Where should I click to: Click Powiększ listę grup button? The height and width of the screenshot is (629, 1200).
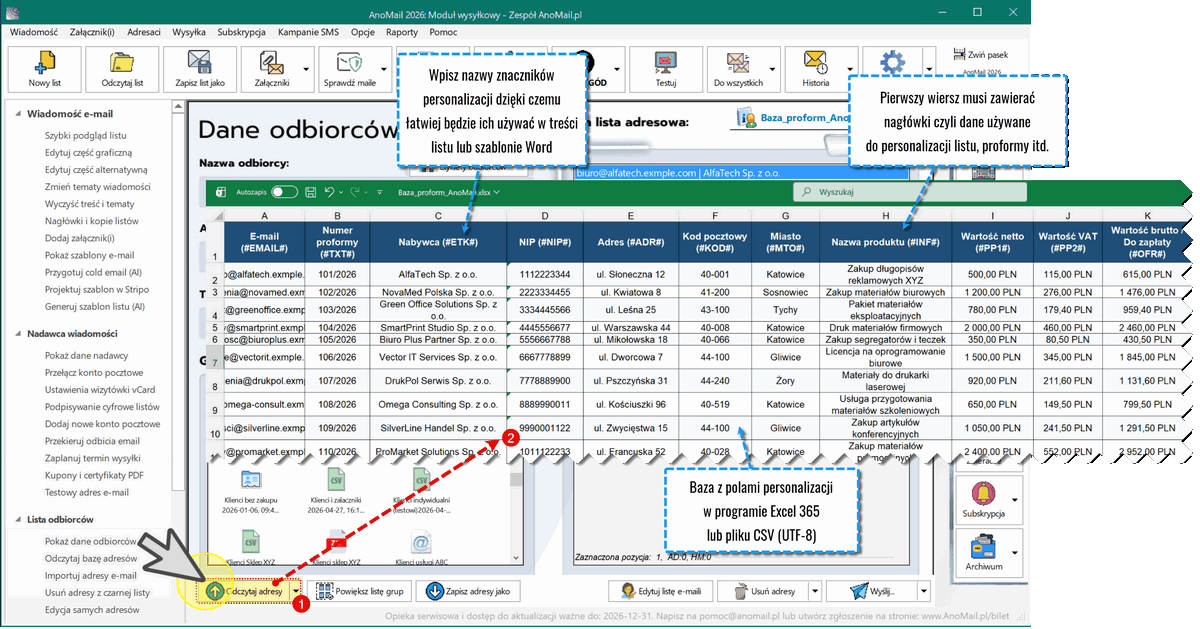360,591
